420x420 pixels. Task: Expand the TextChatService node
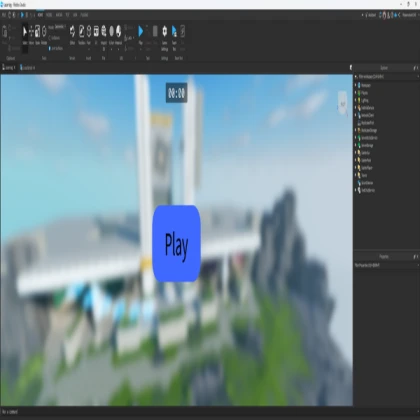coord(356,190)
